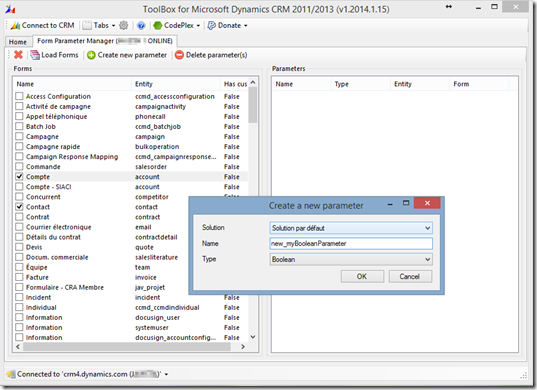Expand the CodePlex dropdown arrow
This screenshot has width=537, height=390.
pyautogui.click(x=198, y=26)
